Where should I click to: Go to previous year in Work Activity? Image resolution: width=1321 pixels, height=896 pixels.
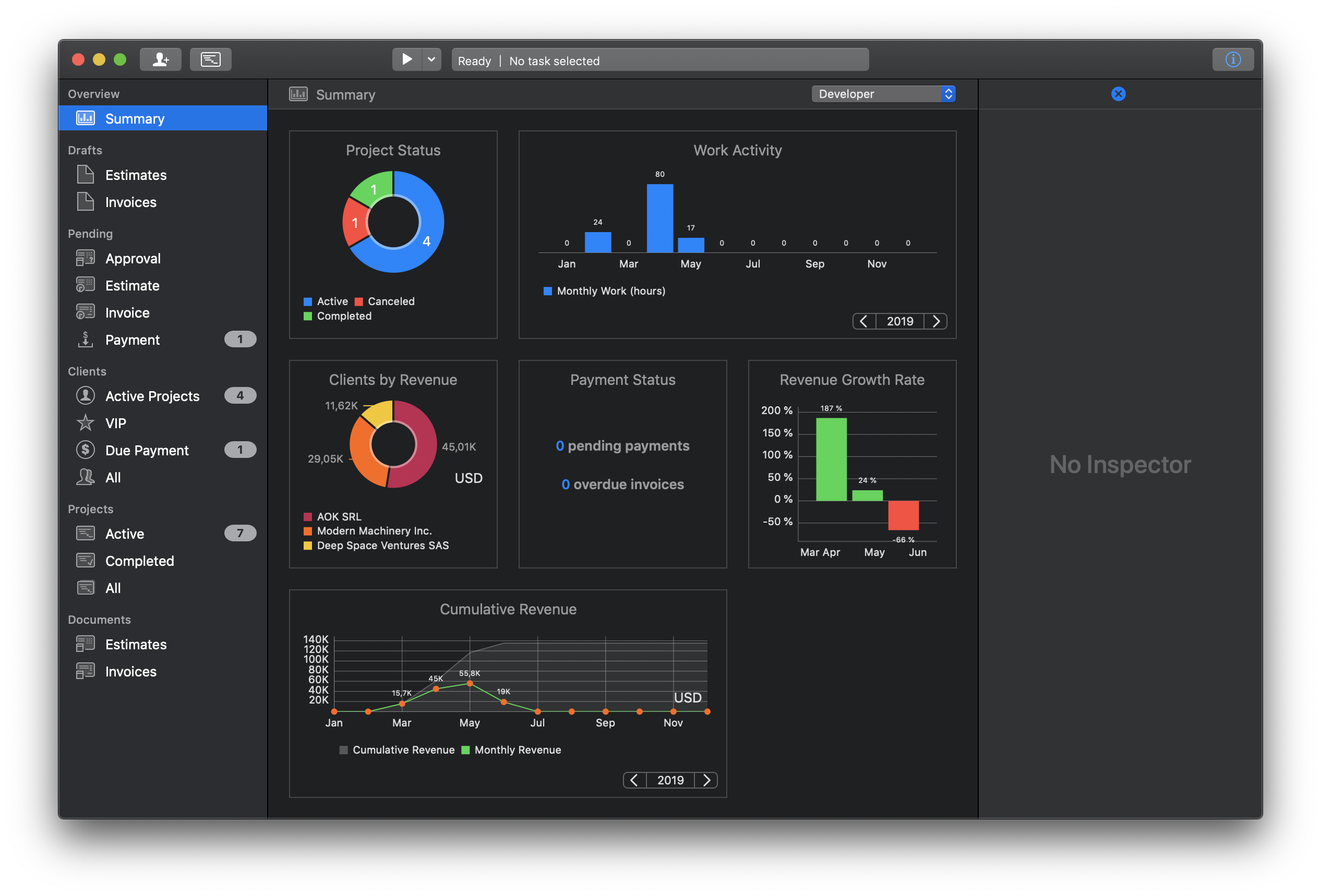863,321
